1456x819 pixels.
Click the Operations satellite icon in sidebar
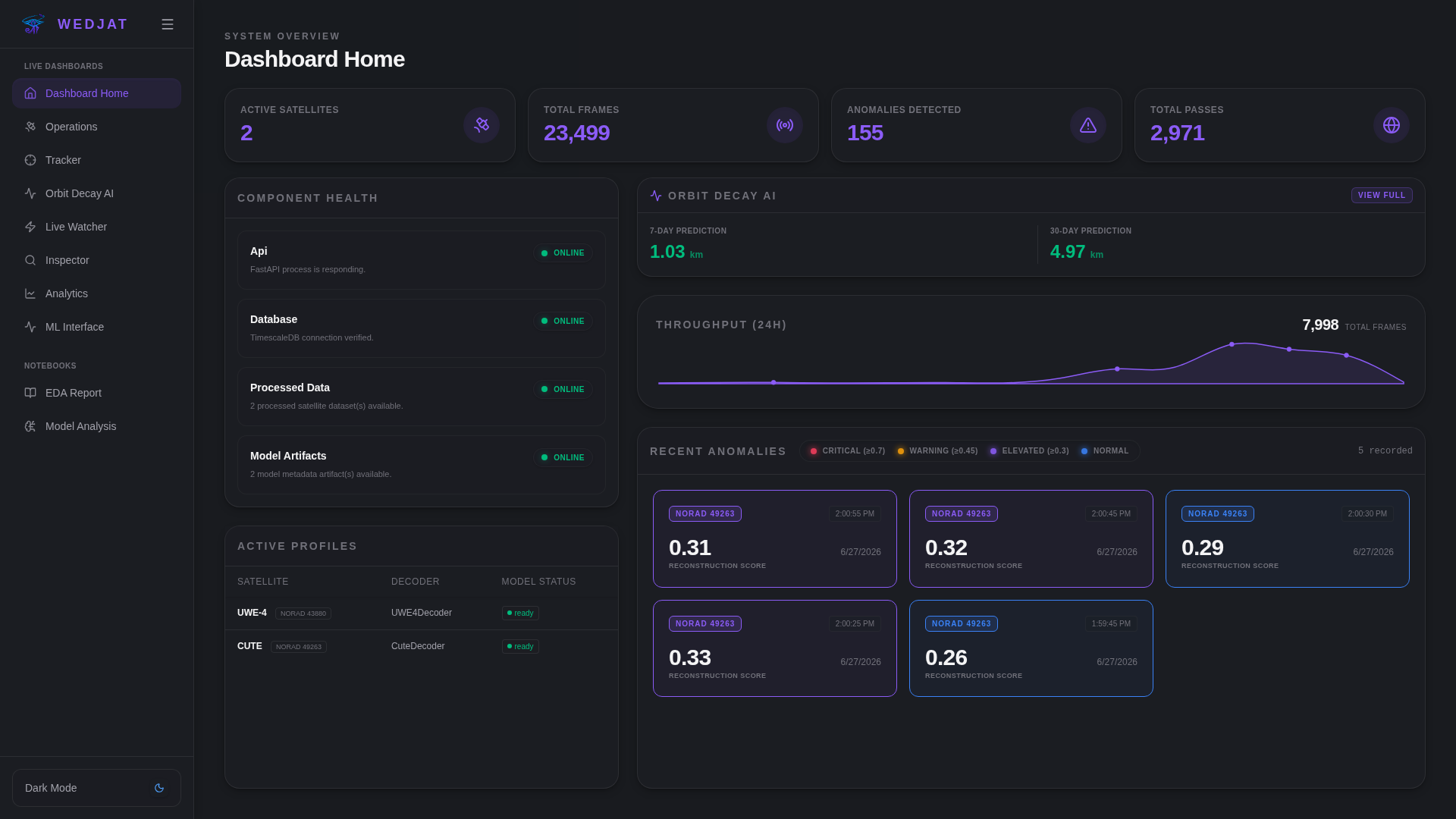click(30, 127)
